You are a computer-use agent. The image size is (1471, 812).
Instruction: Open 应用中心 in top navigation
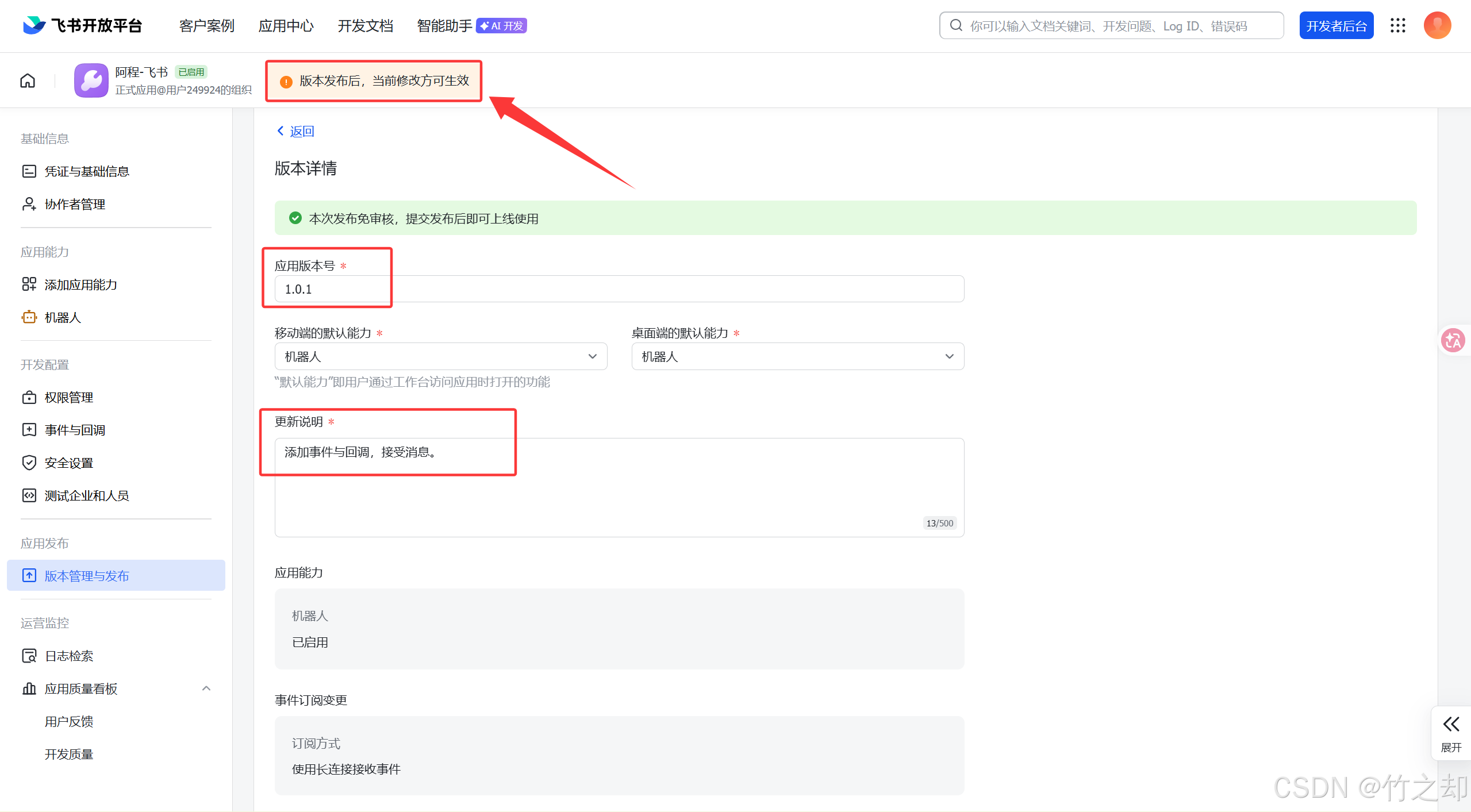(286, 26)
